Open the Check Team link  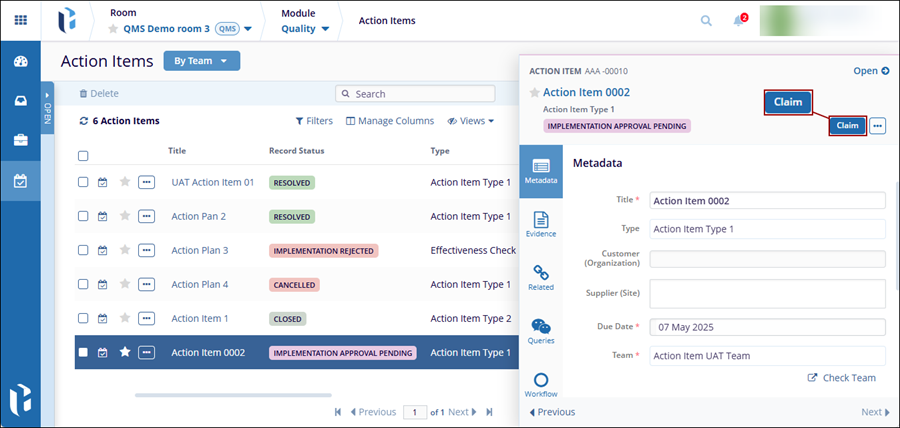click(x=841, y=378)
